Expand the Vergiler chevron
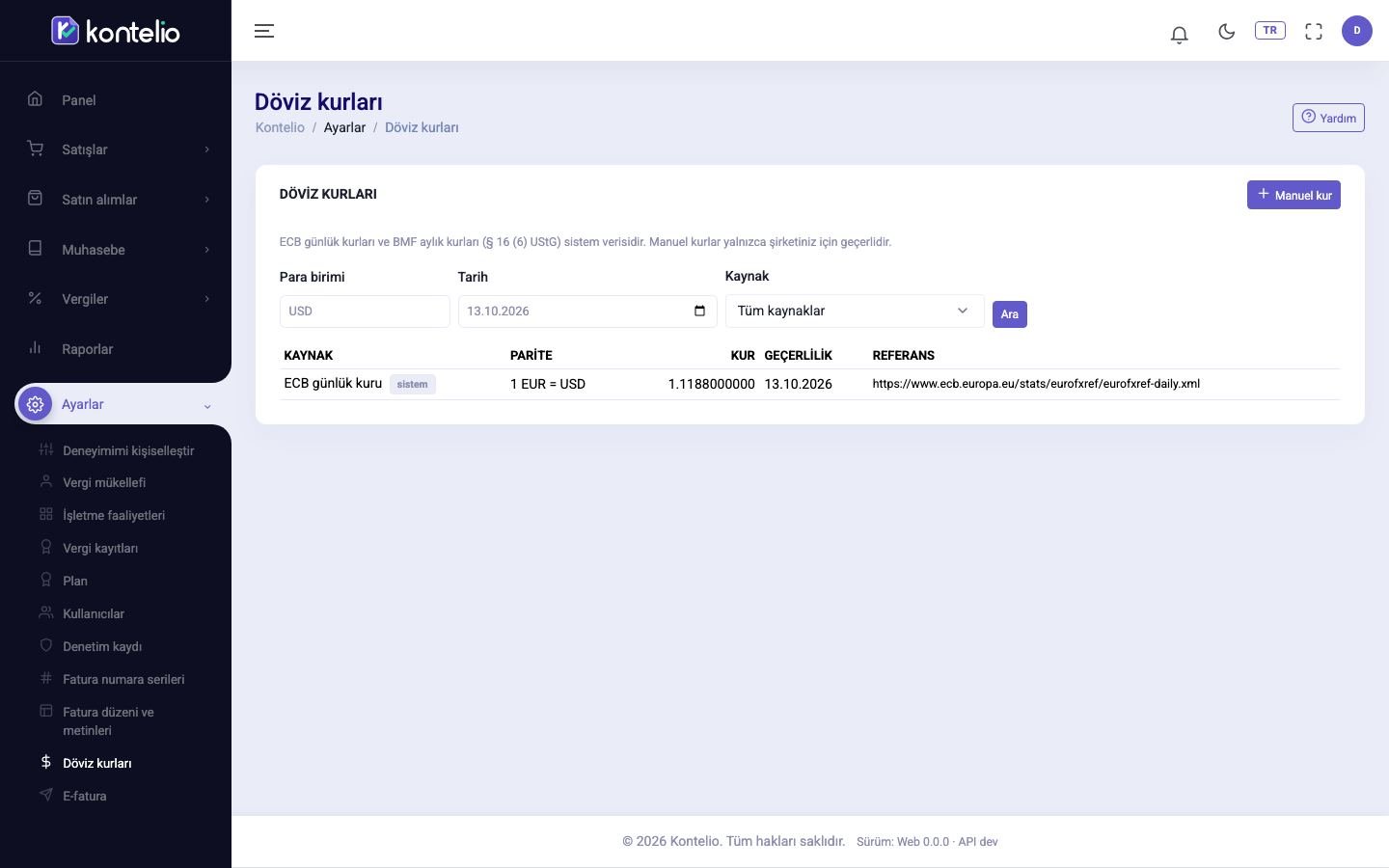Screen dimensions: 1389x868 click(206, 299)
